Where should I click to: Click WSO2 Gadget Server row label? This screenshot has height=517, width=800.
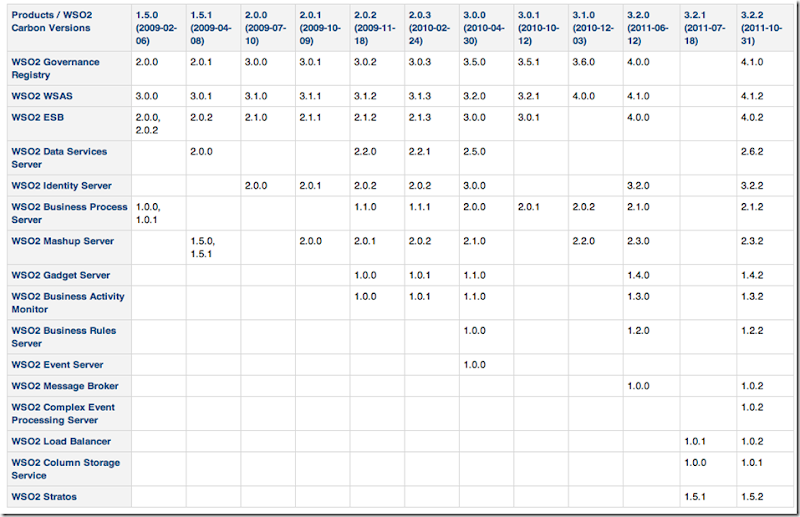[x=60, y=275]
